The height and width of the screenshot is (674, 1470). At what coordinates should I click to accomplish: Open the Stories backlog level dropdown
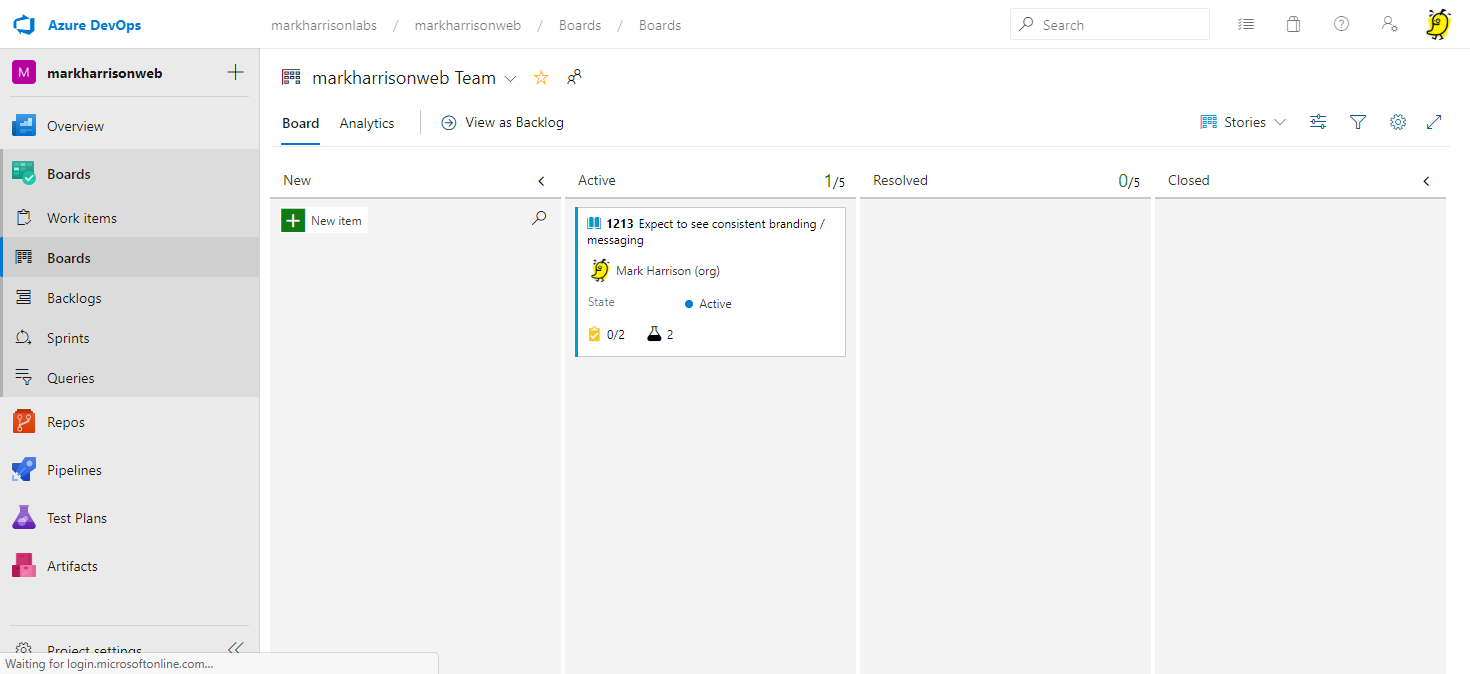coord(1243,122)
